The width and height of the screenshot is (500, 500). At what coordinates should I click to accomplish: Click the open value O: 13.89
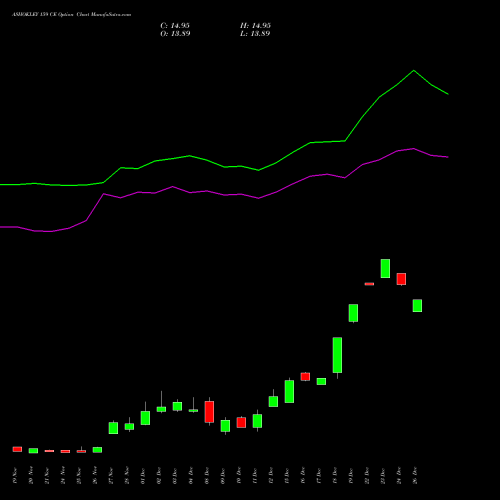point(175,34)
